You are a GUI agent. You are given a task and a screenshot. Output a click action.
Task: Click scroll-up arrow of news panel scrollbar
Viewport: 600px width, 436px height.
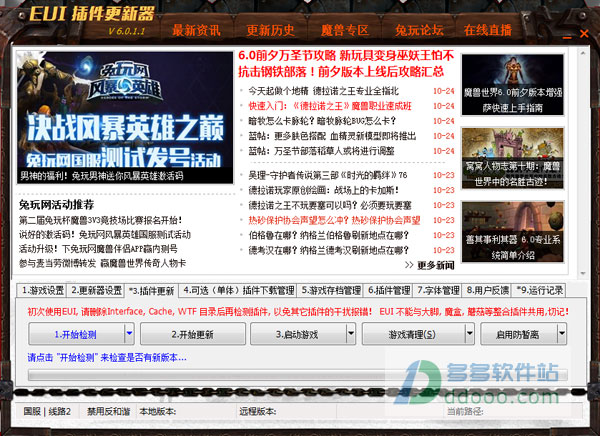[x=583, y=53]
